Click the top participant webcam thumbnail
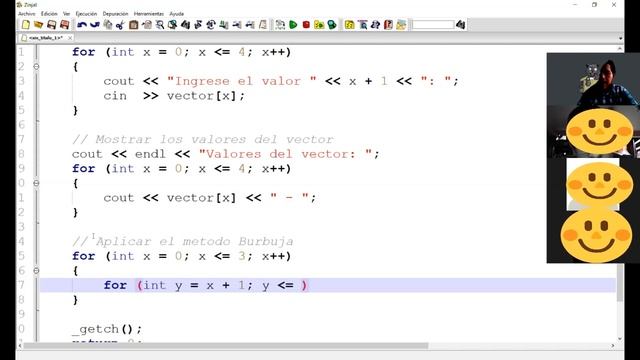Viewport: 640px width, 360px height. click(593, 80)
